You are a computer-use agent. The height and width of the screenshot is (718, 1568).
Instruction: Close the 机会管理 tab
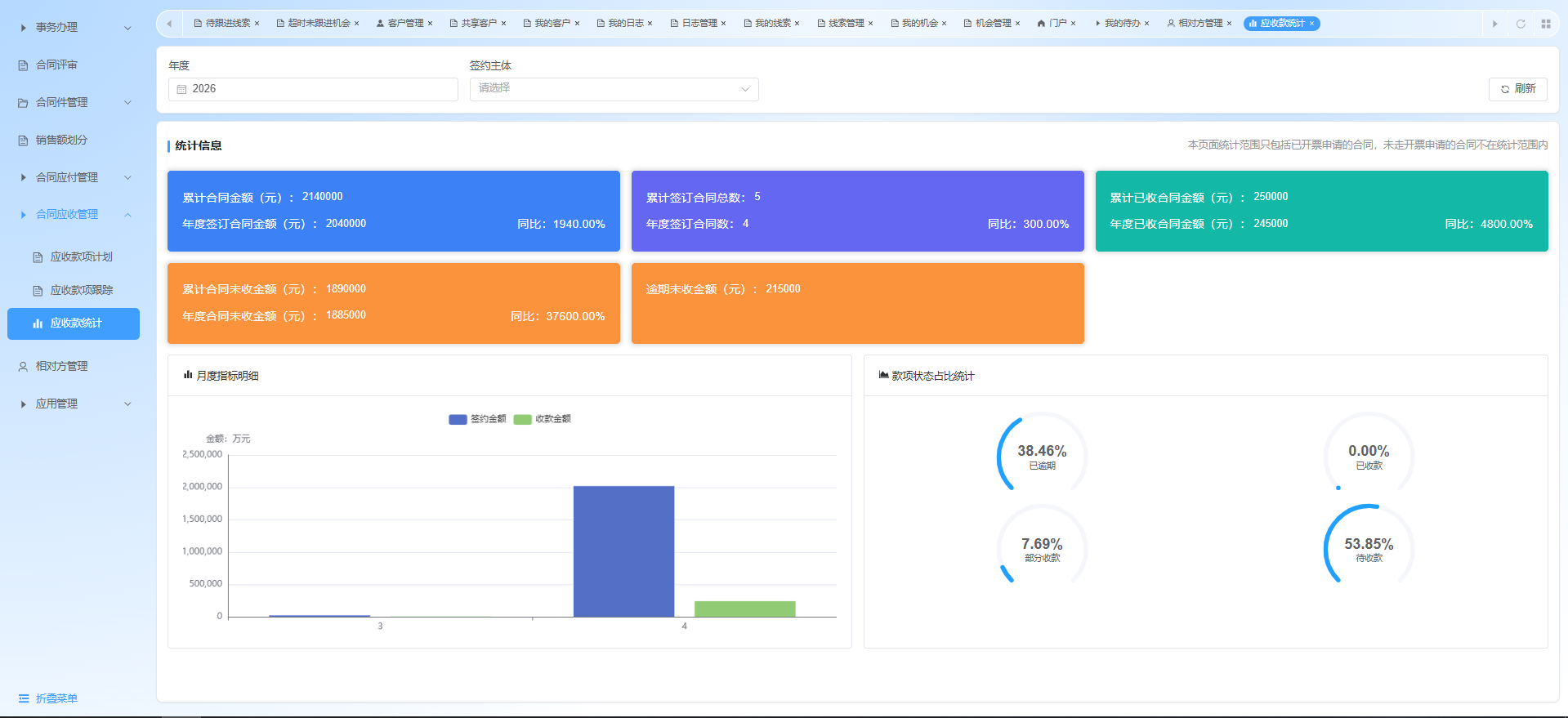click(1017, 24)
